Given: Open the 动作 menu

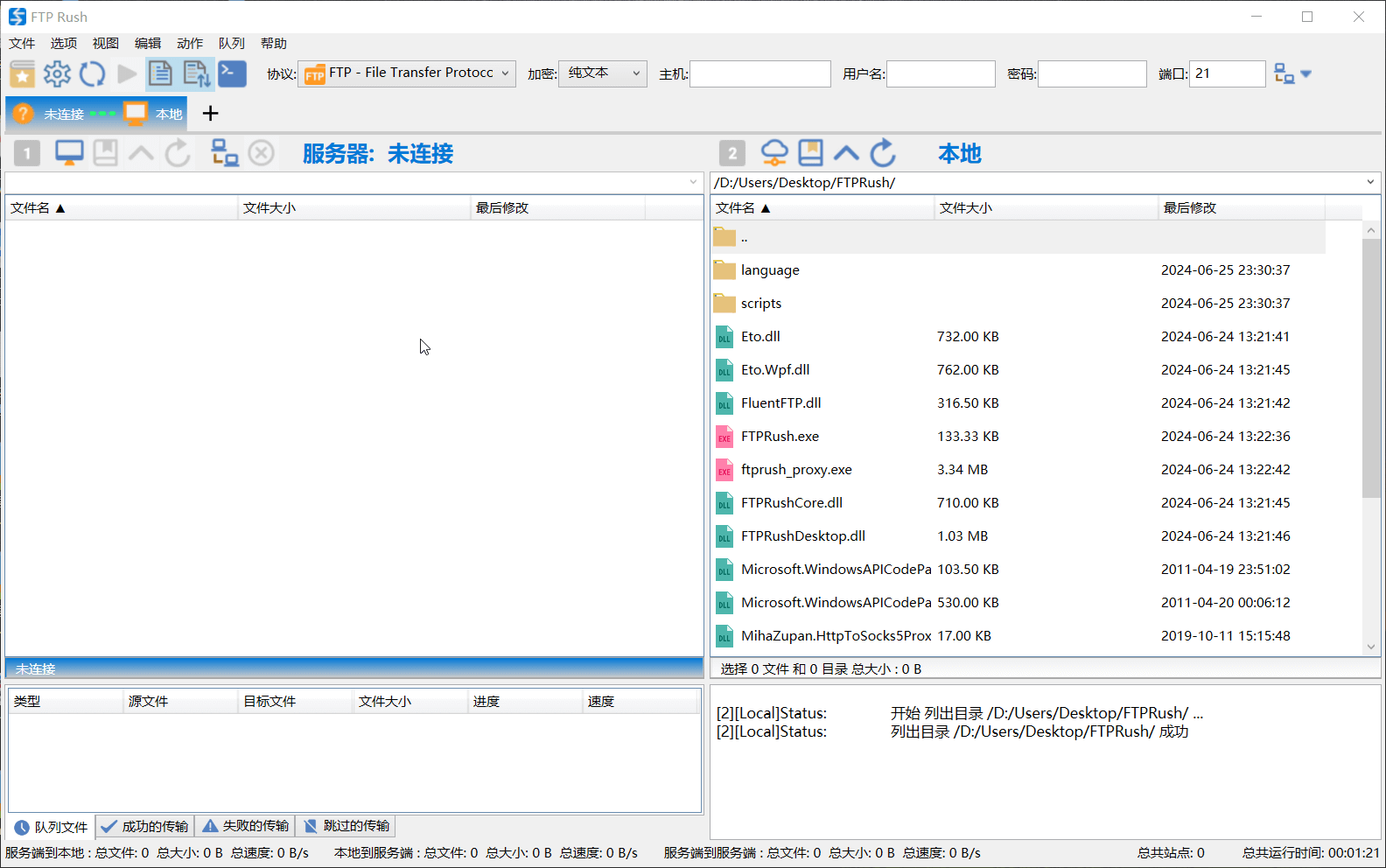Looking at the screenshot, I should tap(190, 43).
